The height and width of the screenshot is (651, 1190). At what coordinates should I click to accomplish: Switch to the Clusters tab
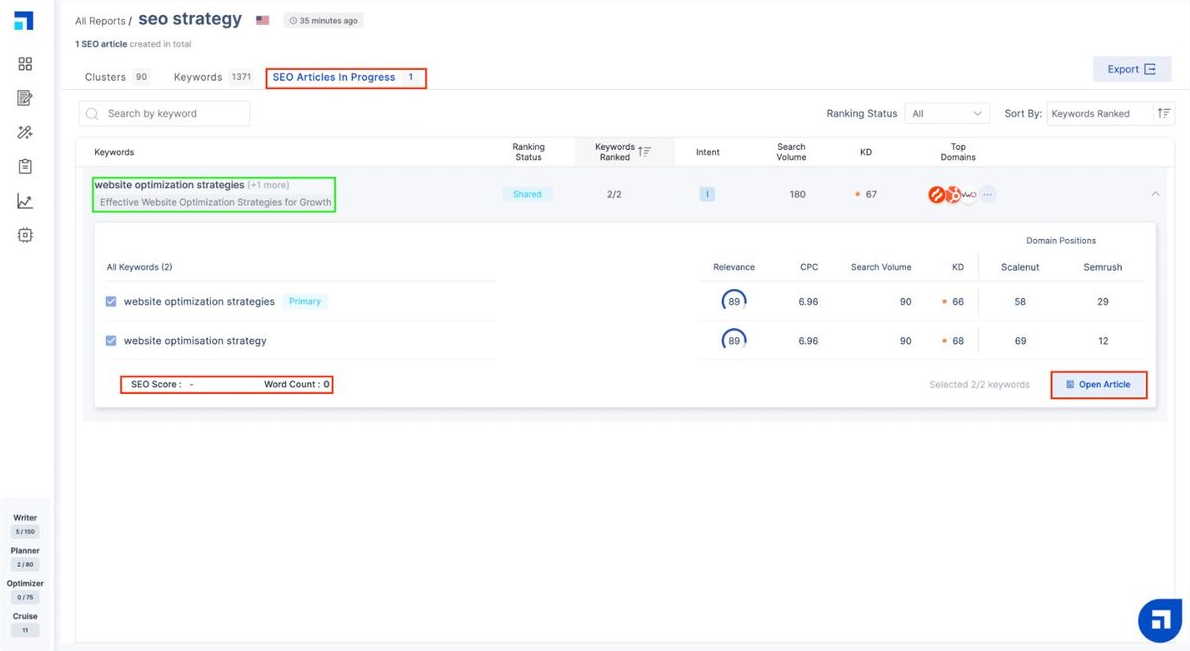click(x=117, y=77)
